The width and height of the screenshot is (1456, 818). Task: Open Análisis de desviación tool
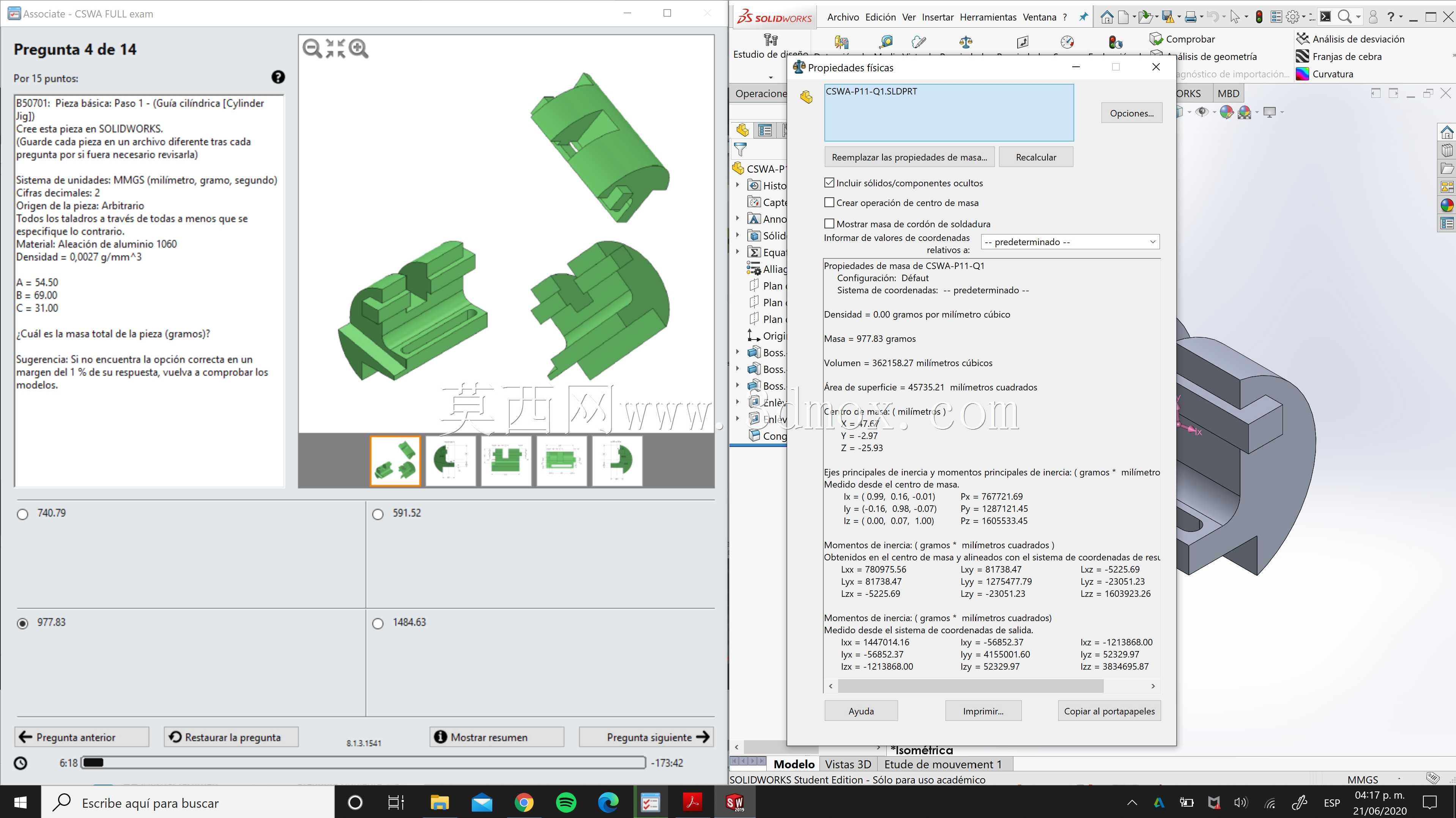1350,39
